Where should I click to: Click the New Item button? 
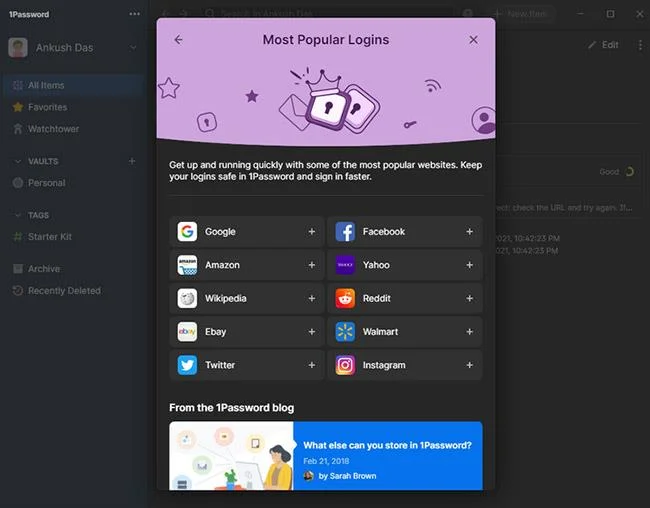521,14
